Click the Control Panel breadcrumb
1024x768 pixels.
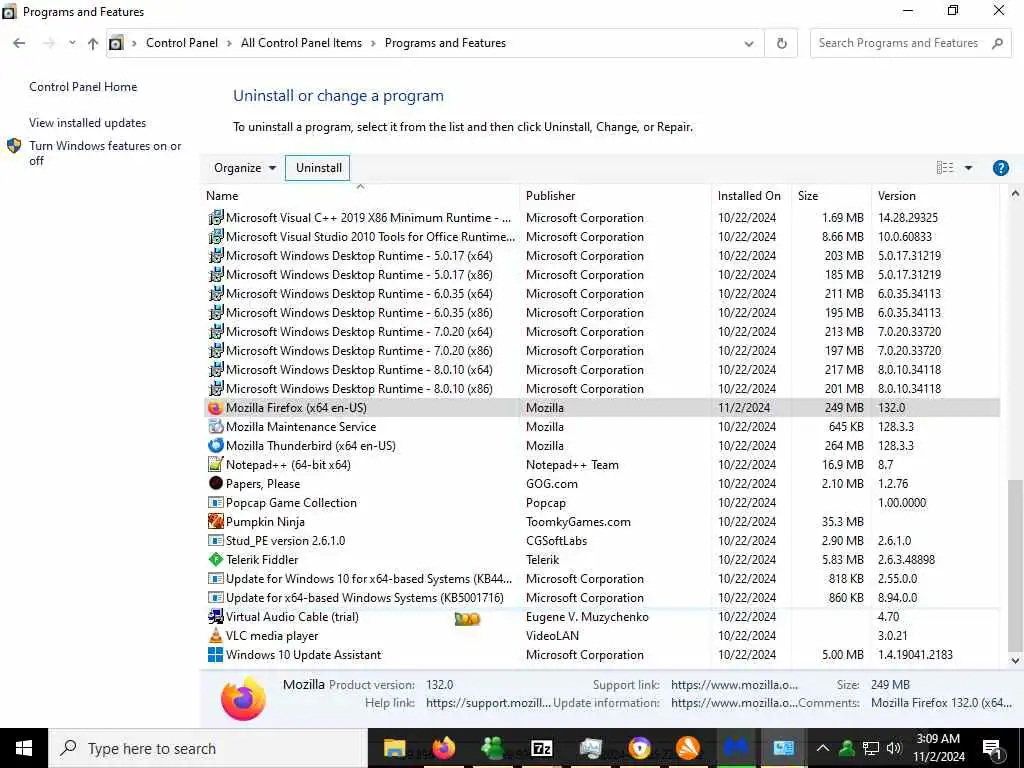182,43
